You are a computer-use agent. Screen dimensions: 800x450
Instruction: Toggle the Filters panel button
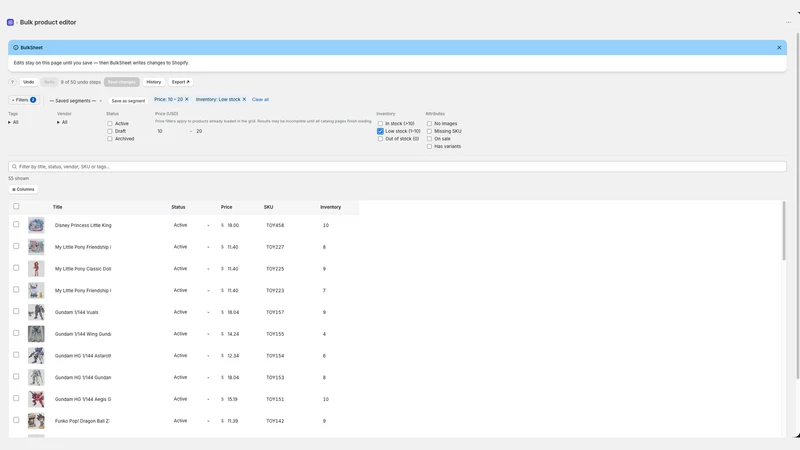click(23, 100)
